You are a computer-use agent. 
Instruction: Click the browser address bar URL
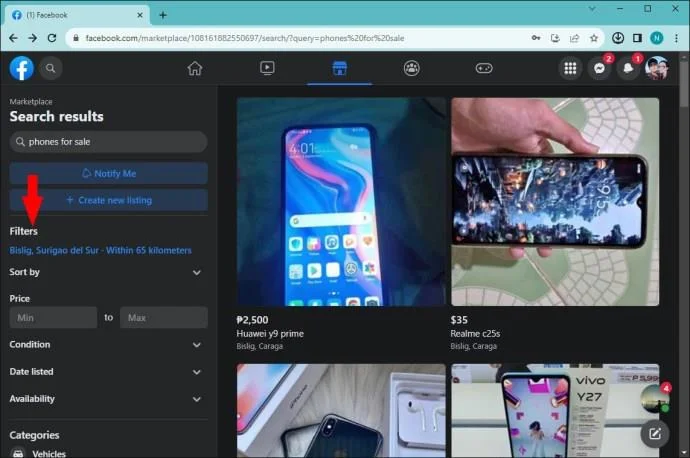[x=245, y=38]
